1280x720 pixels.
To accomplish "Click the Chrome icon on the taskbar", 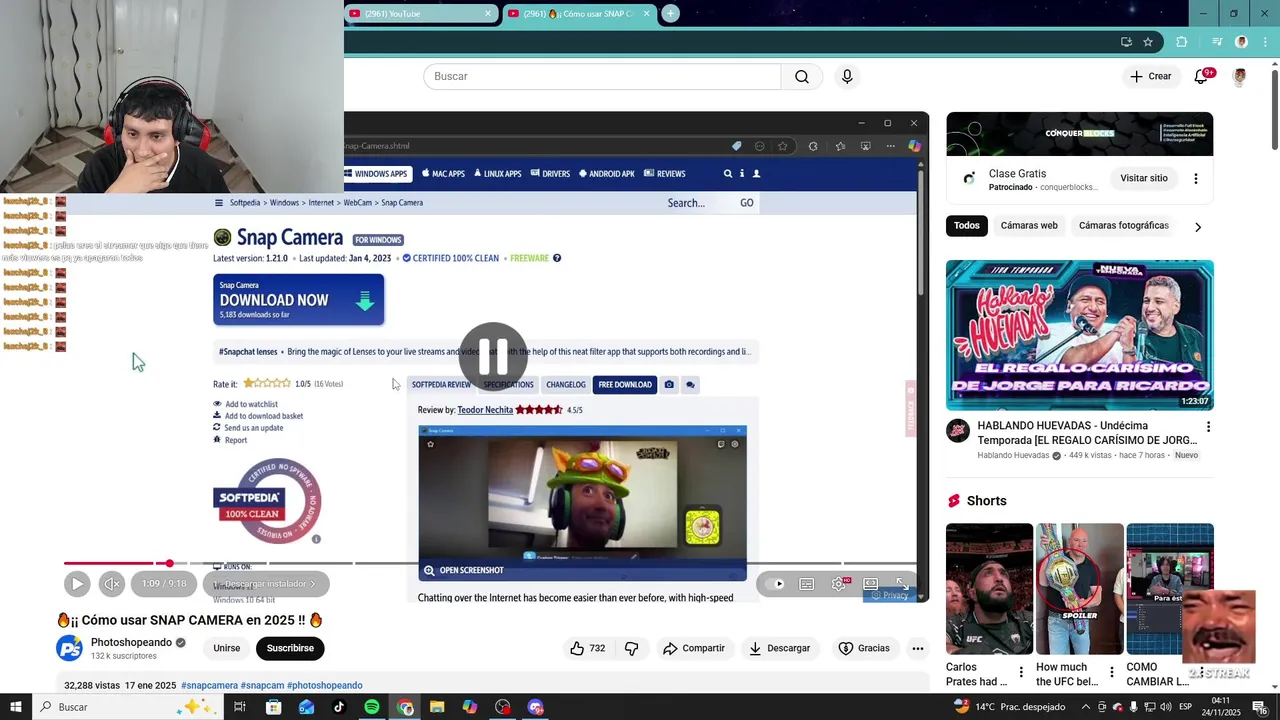I will coord(405,707).
